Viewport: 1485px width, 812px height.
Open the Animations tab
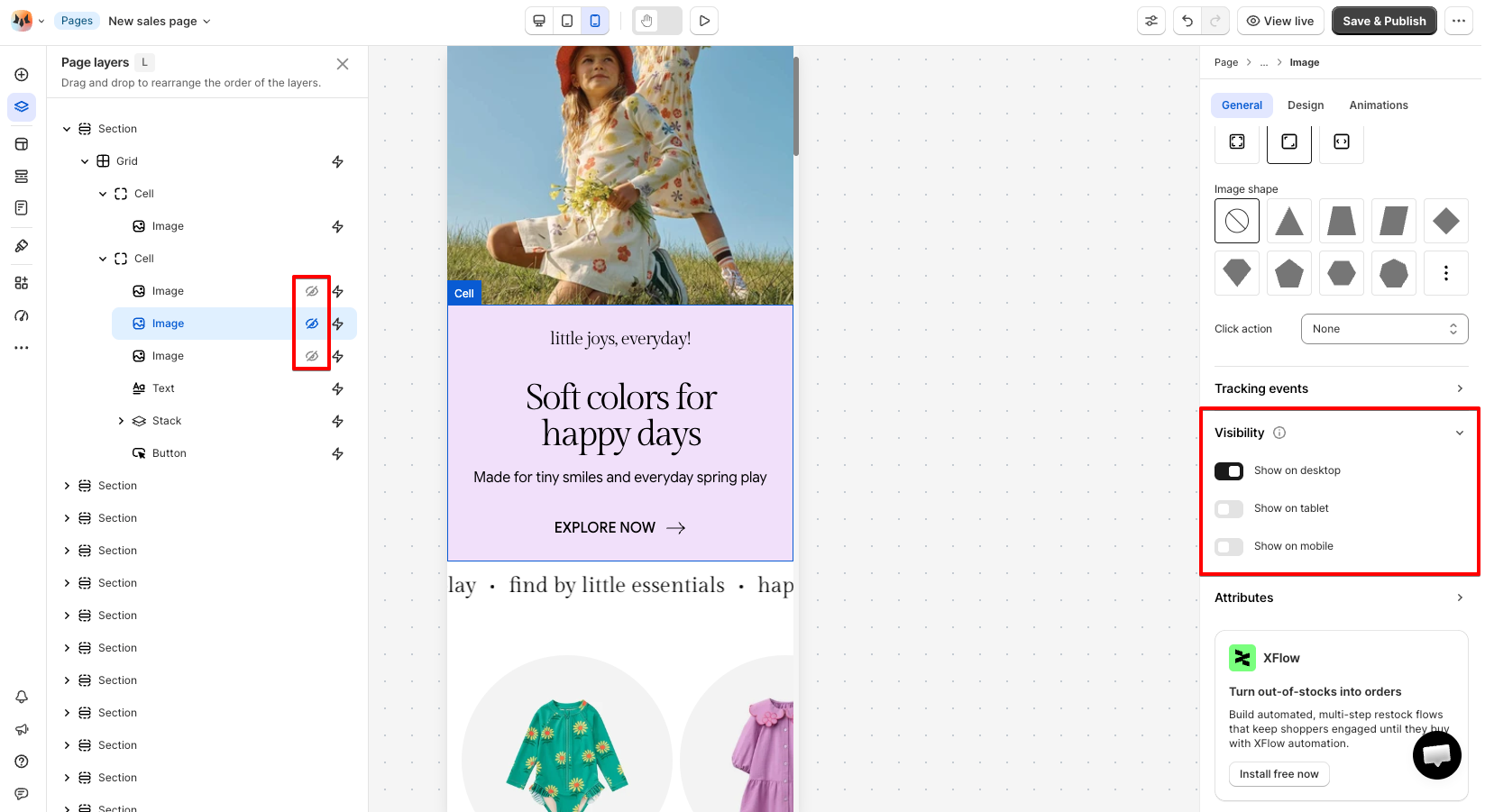point(1379,105)
